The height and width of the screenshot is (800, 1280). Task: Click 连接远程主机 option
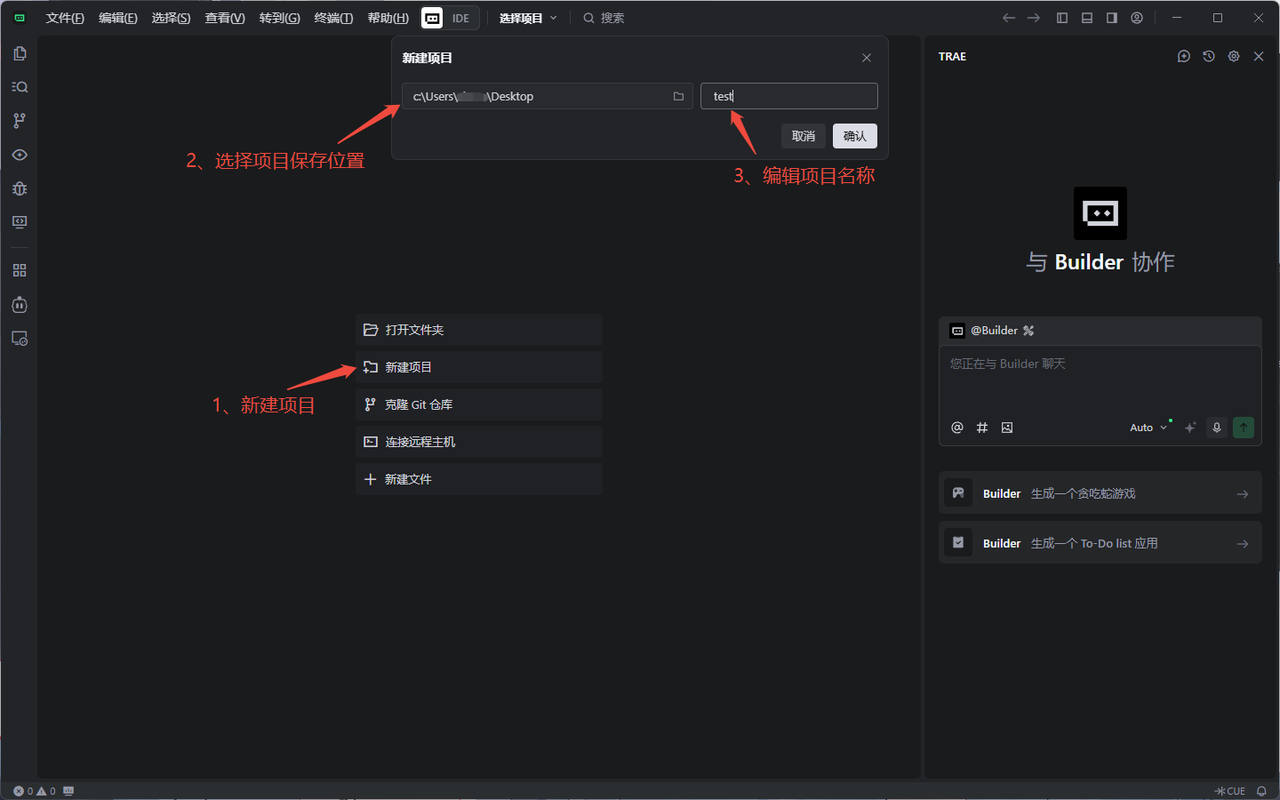coord(479,442)
